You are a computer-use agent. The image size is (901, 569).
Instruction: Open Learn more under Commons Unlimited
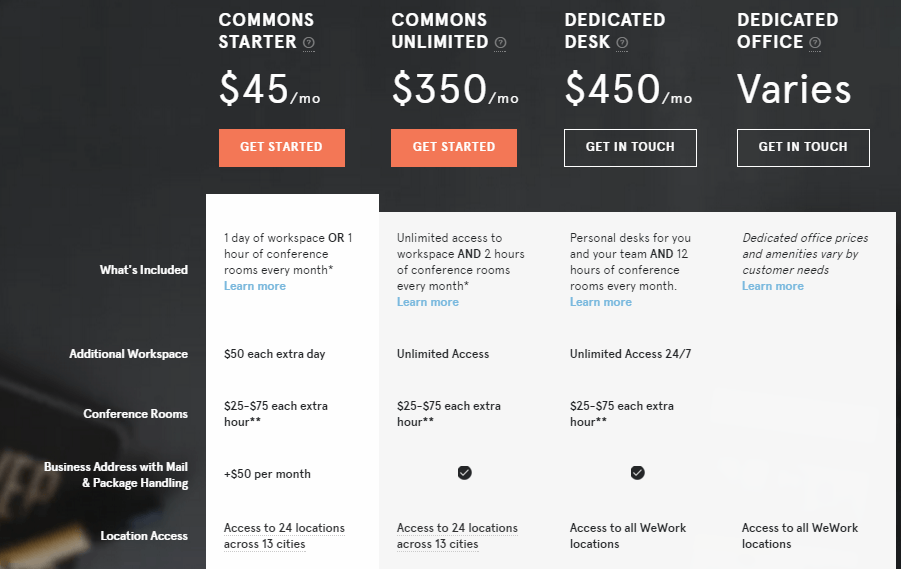428,302
